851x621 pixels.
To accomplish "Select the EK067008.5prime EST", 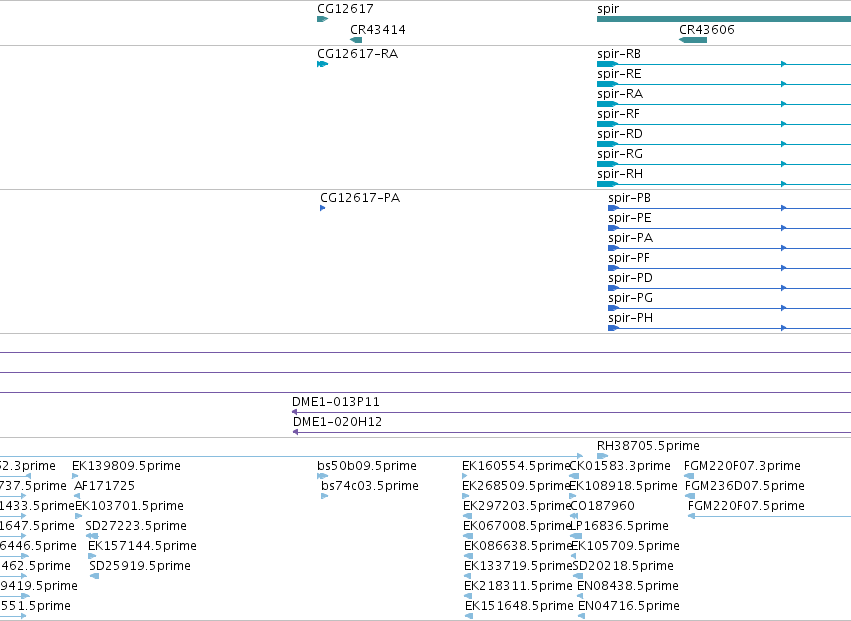I will [468, 536].
